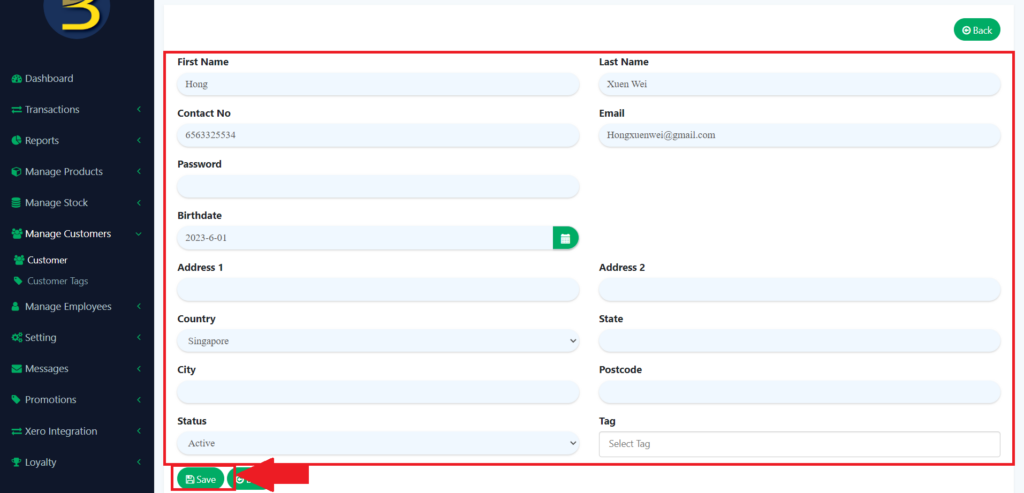
Task: Click the calendar icon beside Birthdate
Action: click(x=565, y=238)
